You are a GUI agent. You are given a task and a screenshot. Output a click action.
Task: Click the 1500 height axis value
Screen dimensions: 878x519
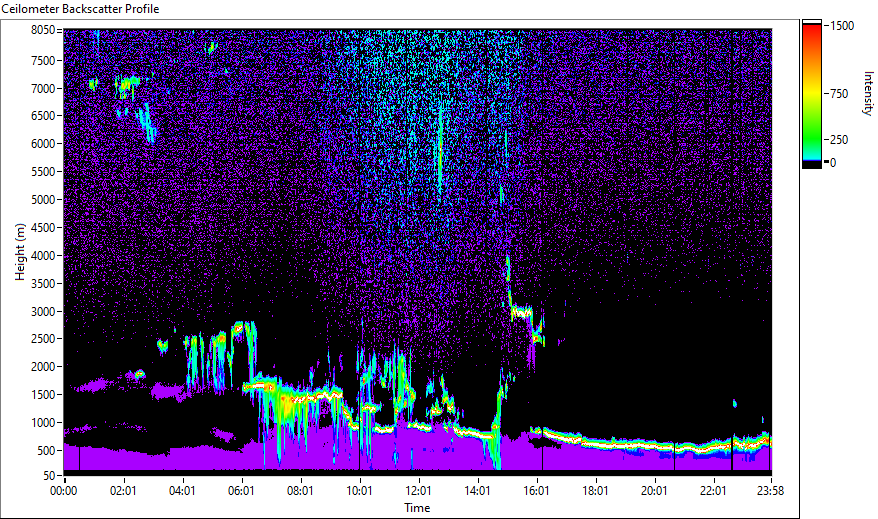(43, 395)
